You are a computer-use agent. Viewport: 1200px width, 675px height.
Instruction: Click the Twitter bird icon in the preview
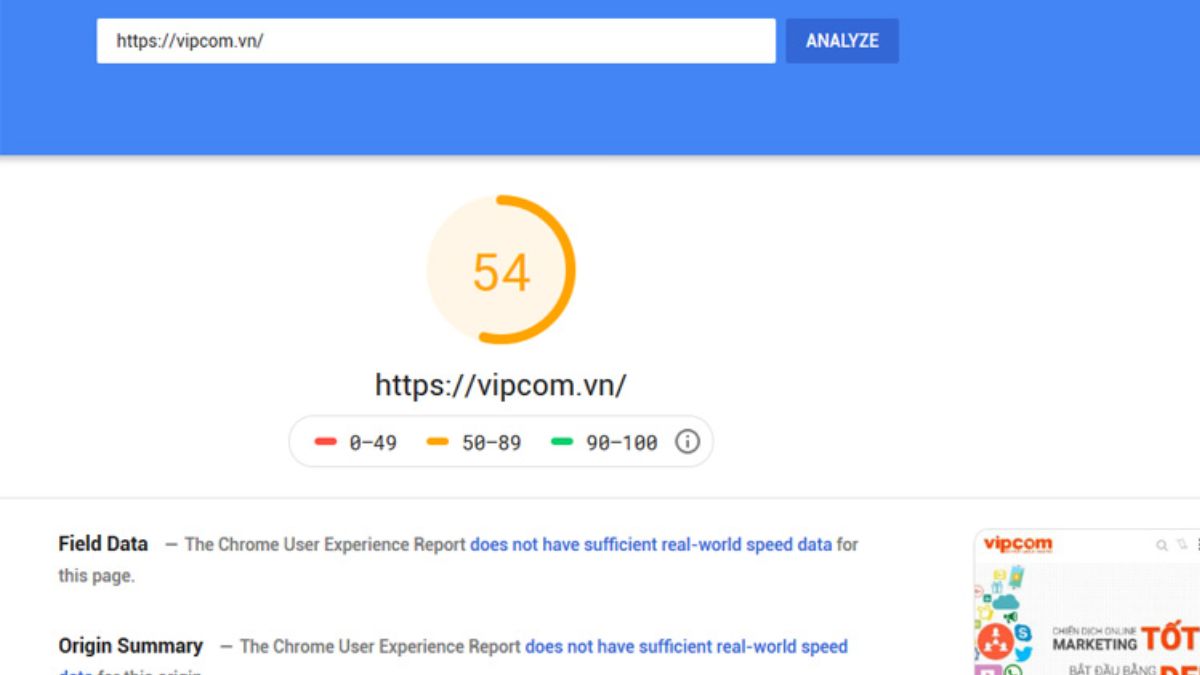(1022, 653)
